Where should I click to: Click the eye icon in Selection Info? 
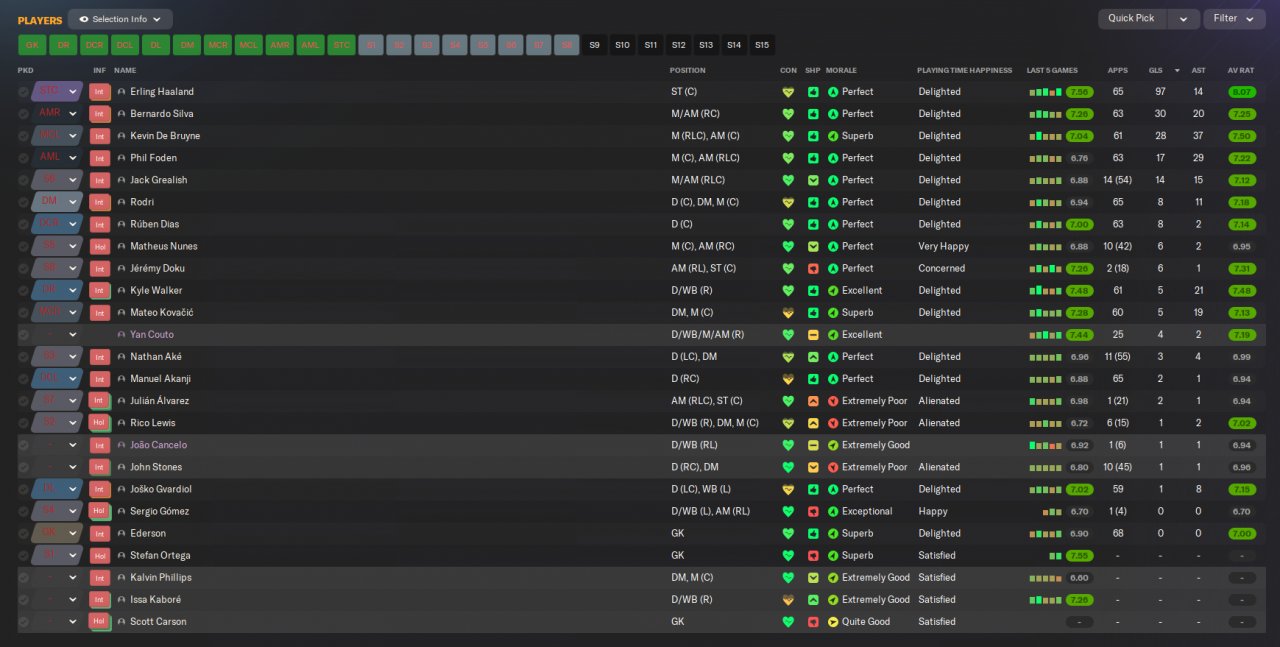[x=84, y=19]
